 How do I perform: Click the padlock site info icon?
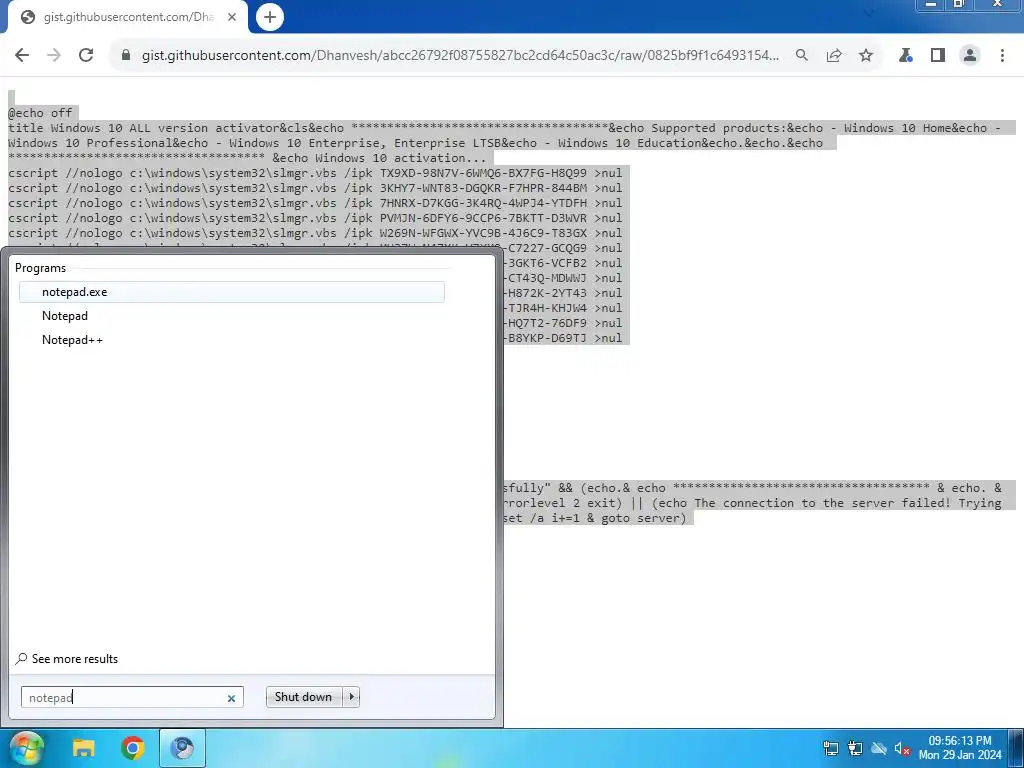(x=126, y=56)
